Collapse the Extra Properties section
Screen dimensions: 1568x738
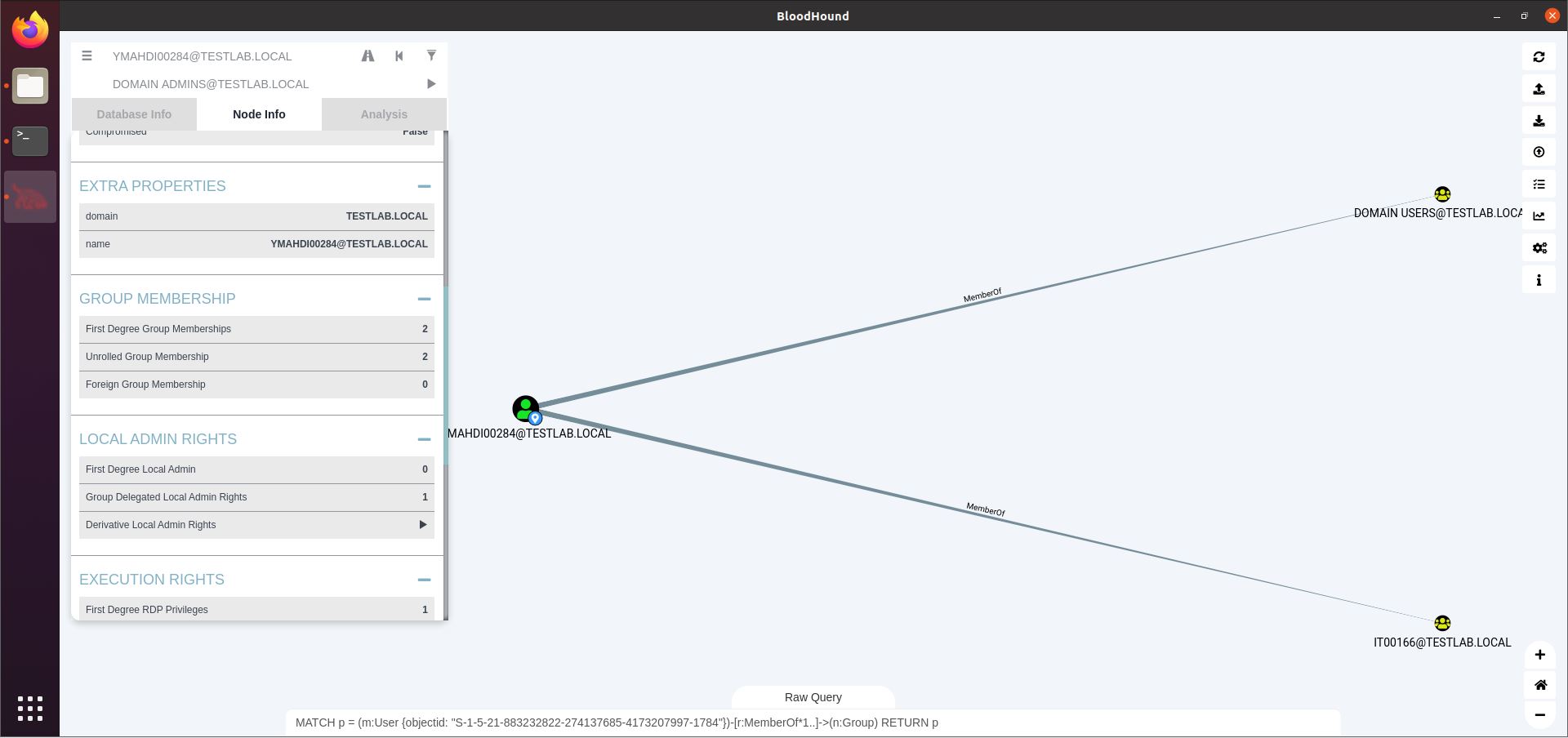[x=424, y=186]
